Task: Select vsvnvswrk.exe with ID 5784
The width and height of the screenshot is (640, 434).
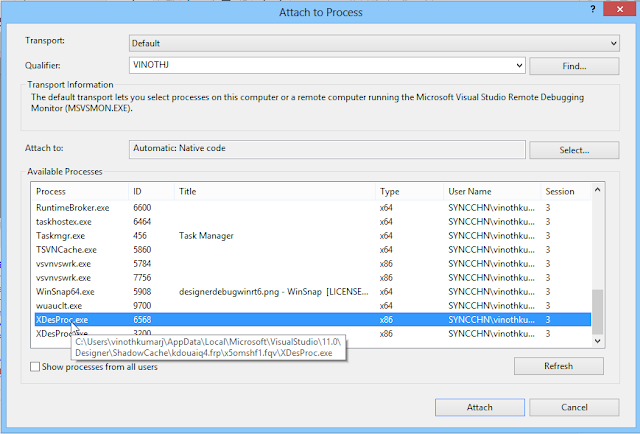Action: click(312, 264)
